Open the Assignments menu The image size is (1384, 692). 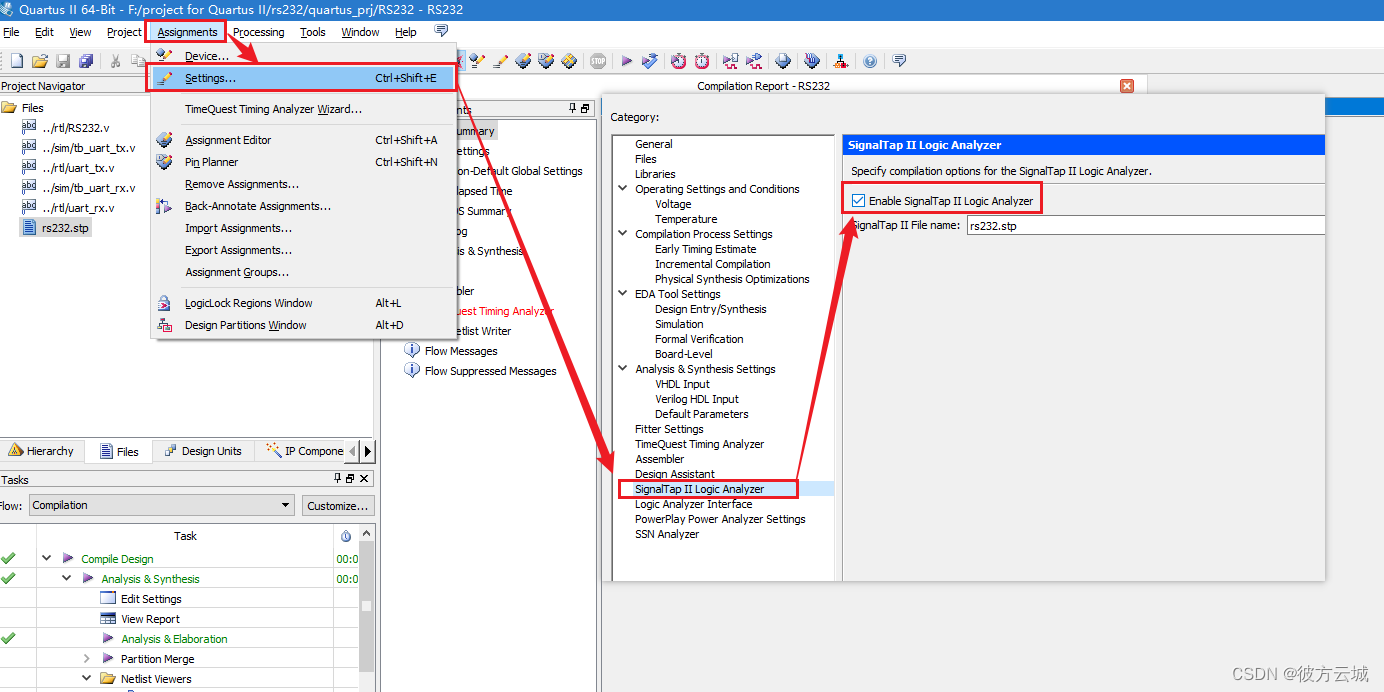click(187, 32)
